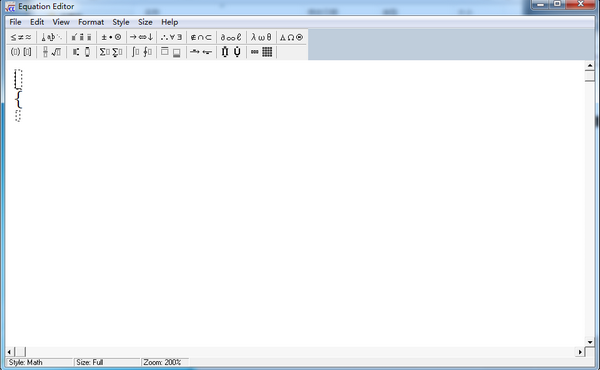Open the integral templates palette
The width and height of the screenshot is (600, 370).
[x=141, y=52]
